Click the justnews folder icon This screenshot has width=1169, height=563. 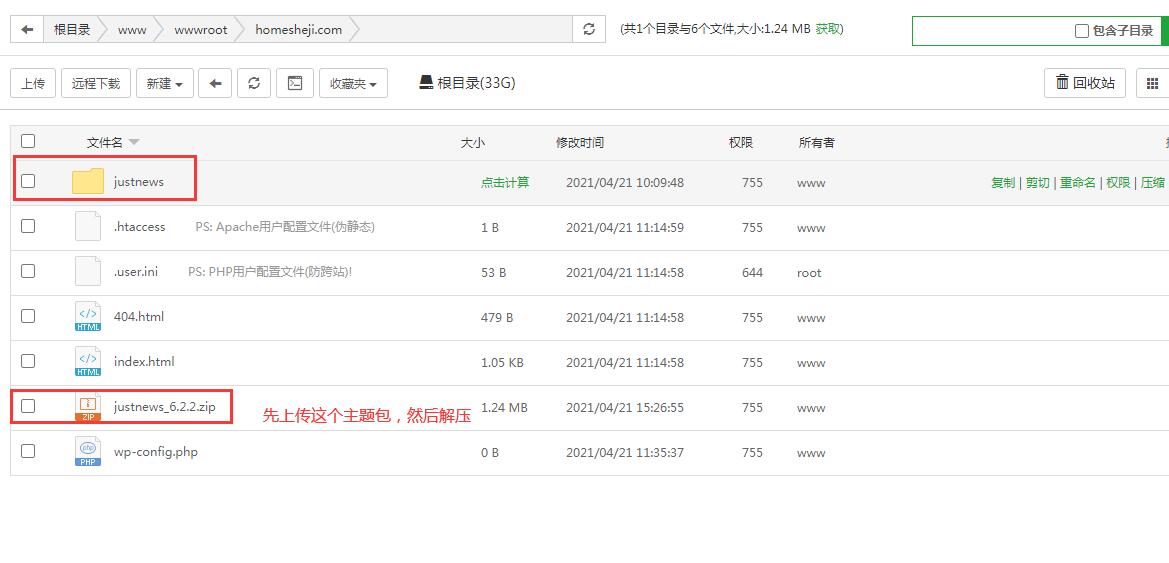tap(88, 181)
